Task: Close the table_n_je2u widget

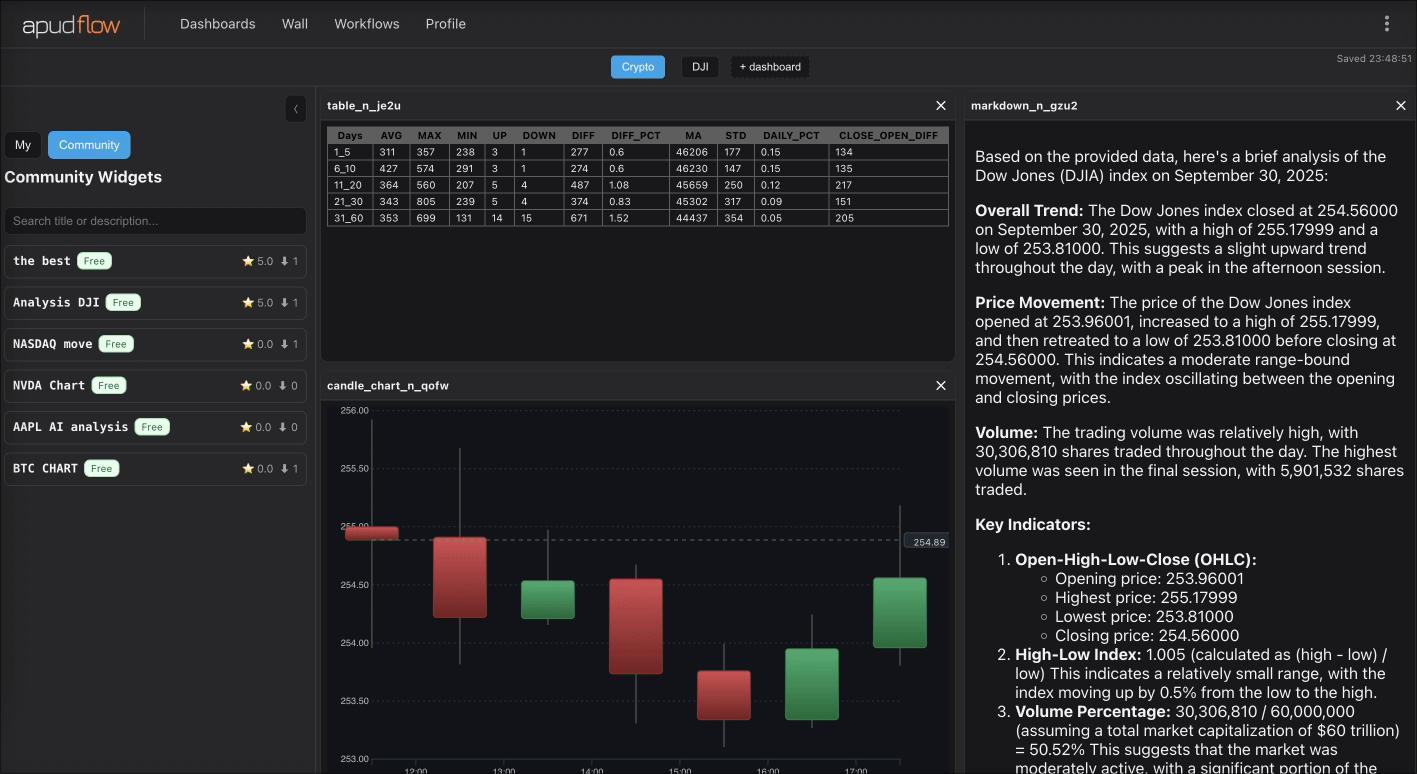Action: click(940, 105)
